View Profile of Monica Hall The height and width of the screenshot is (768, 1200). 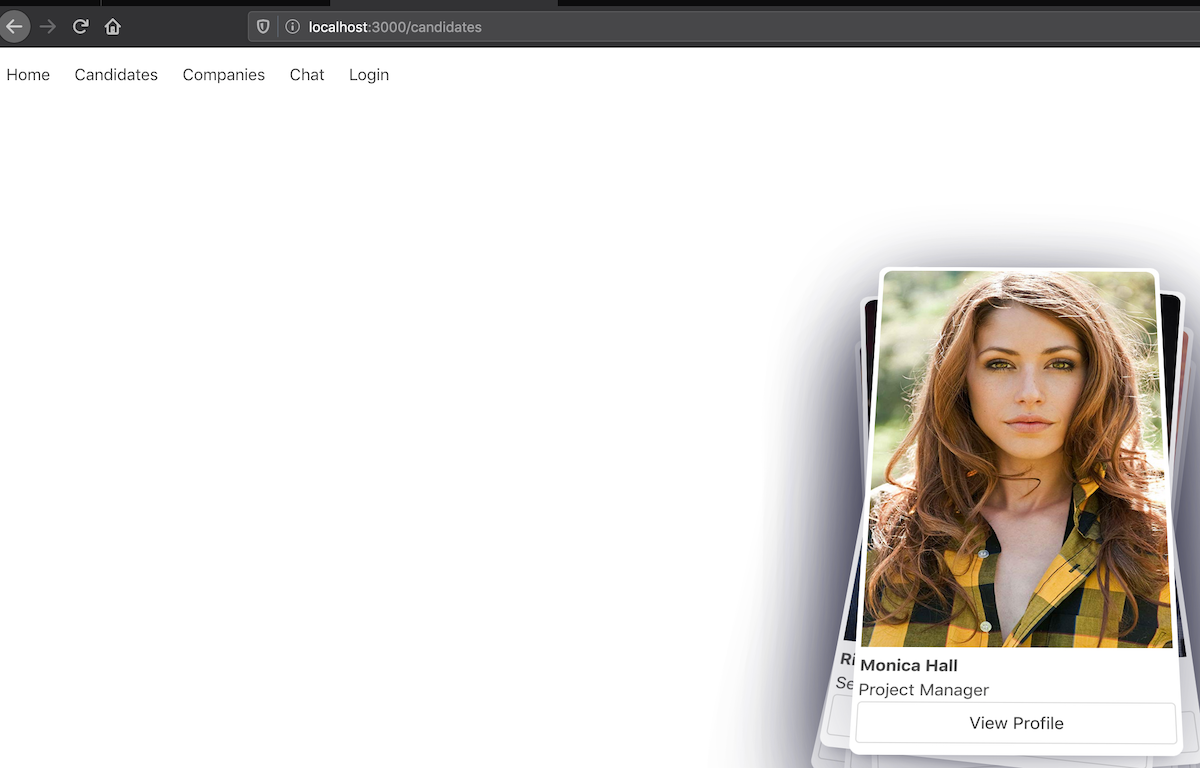[1016, 723]
